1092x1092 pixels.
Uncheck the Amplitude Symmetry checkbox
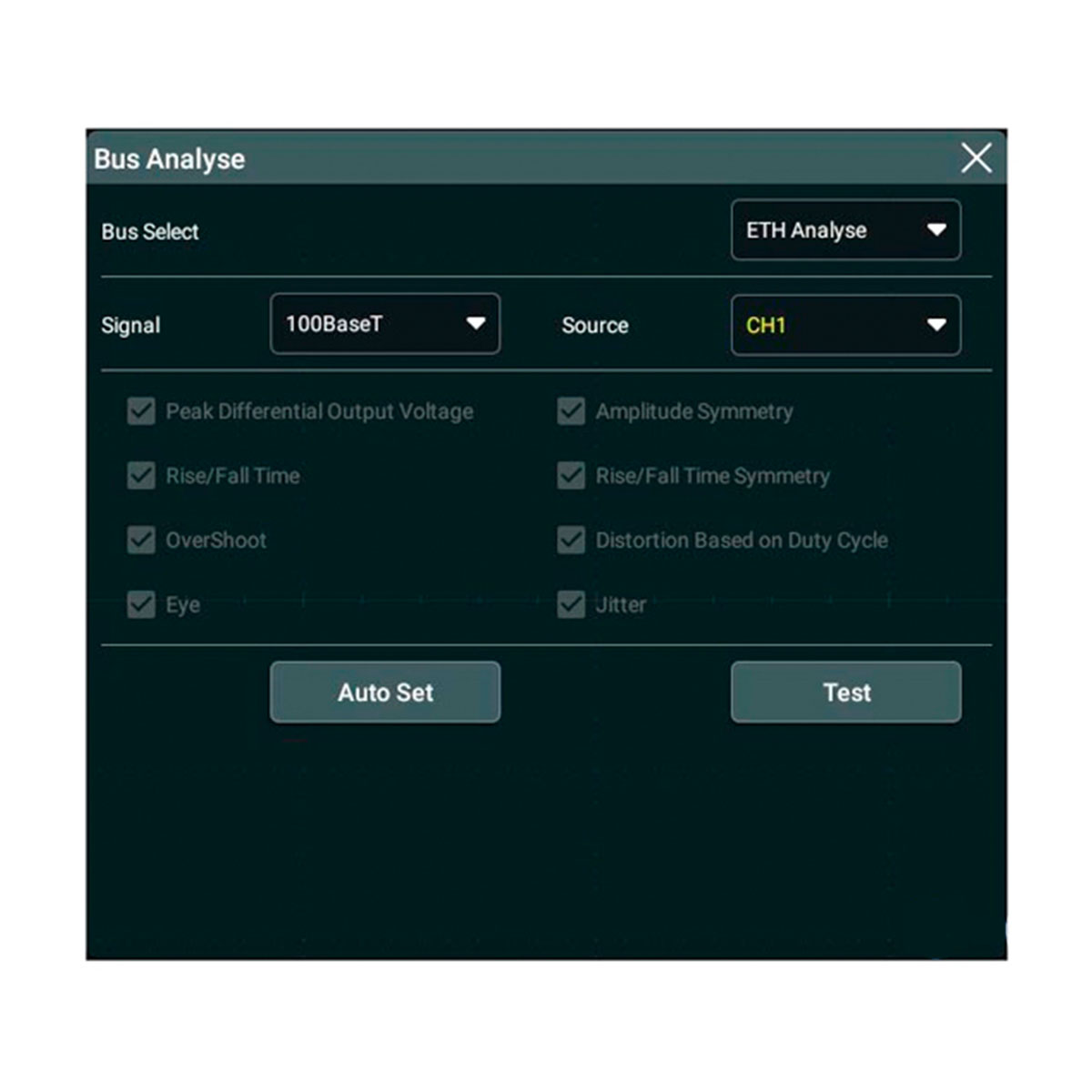[571, 411]
